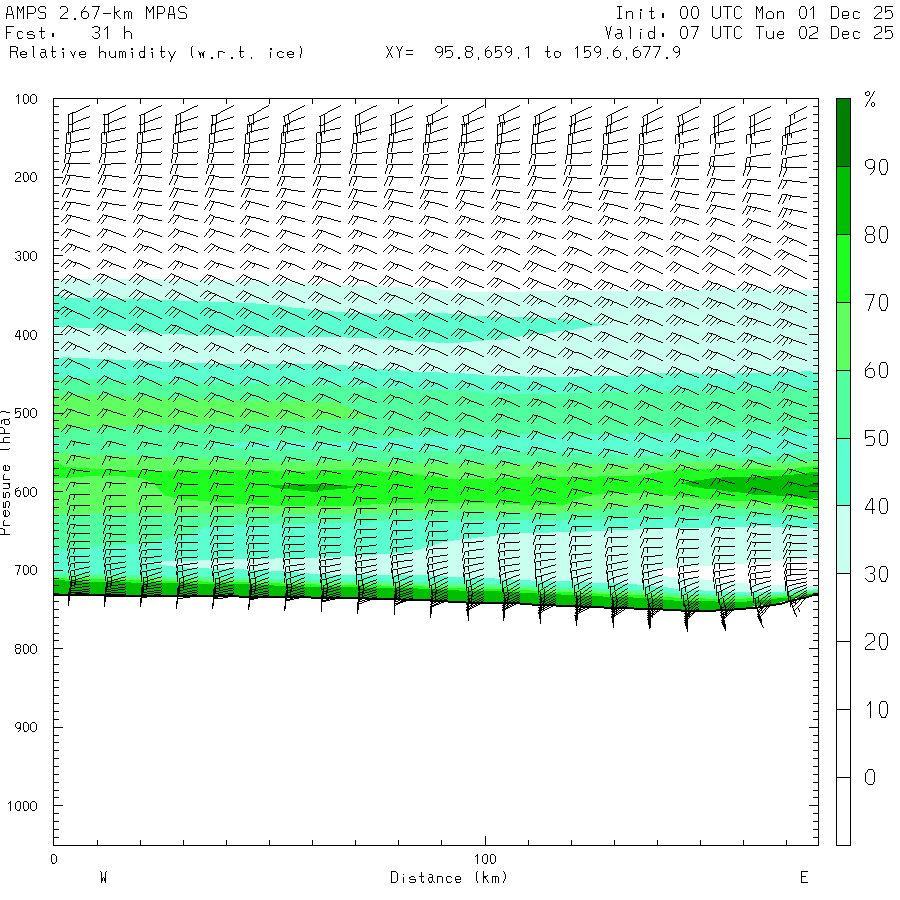This screenshot has height=900, width=900.
Task: Click the colorbar label '10'
Action: point(876,710)
